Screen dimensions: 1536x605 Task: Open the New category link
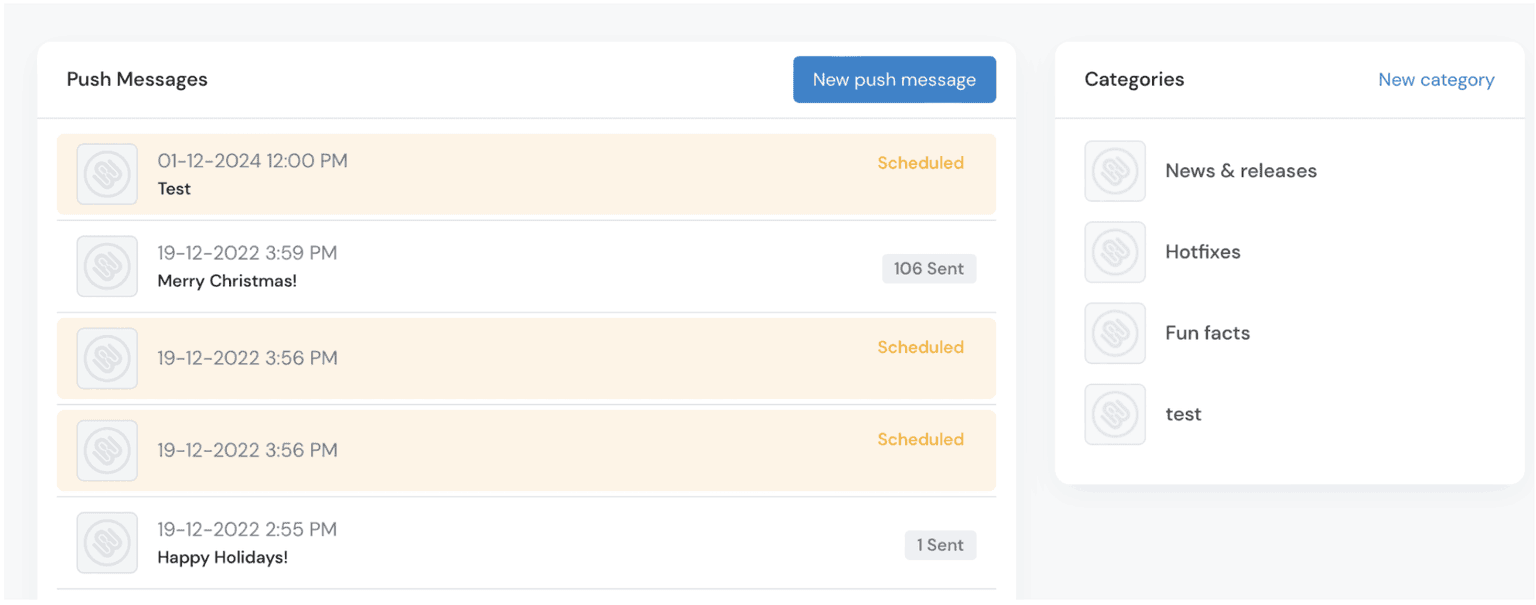(x=1436, y=79)
